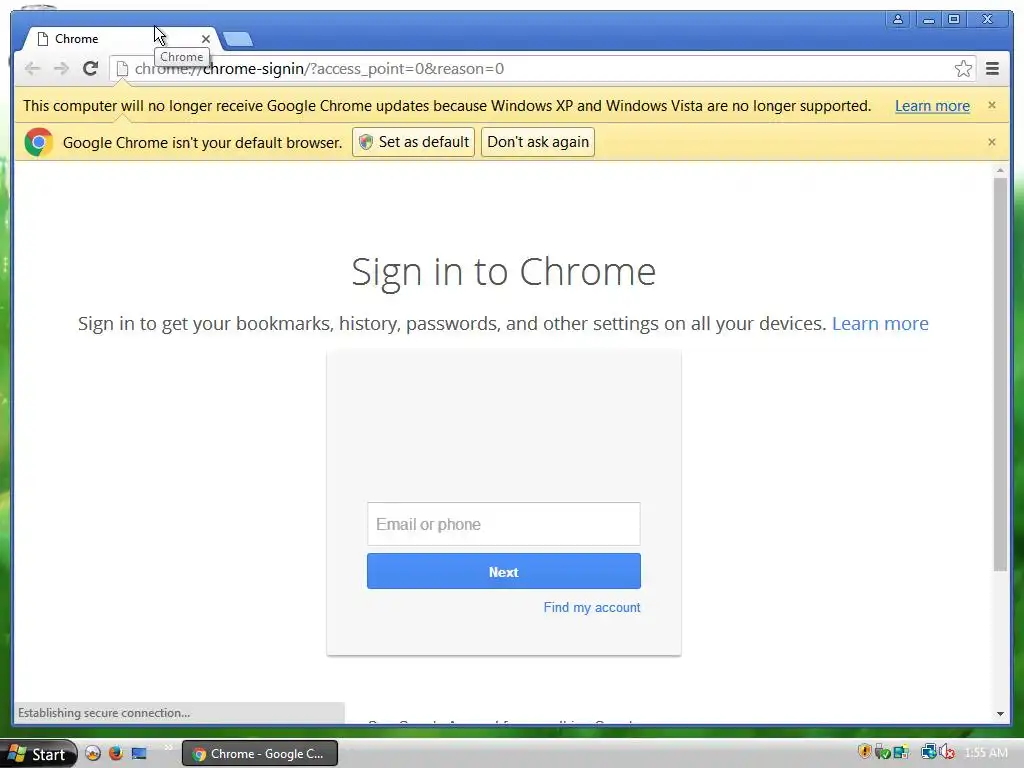The image size is (1024, 768).
Task: Dismiss the default browser infobar
Action: tap(991, 142)
